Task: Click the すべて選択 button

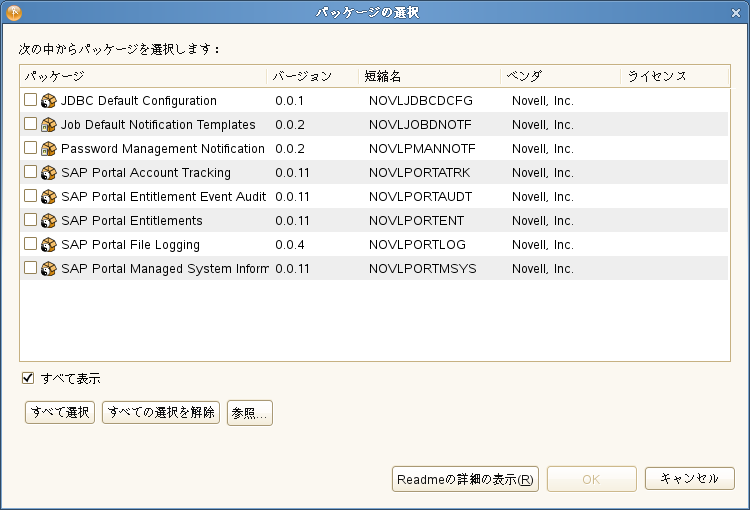Action: (x=60, y=412)
